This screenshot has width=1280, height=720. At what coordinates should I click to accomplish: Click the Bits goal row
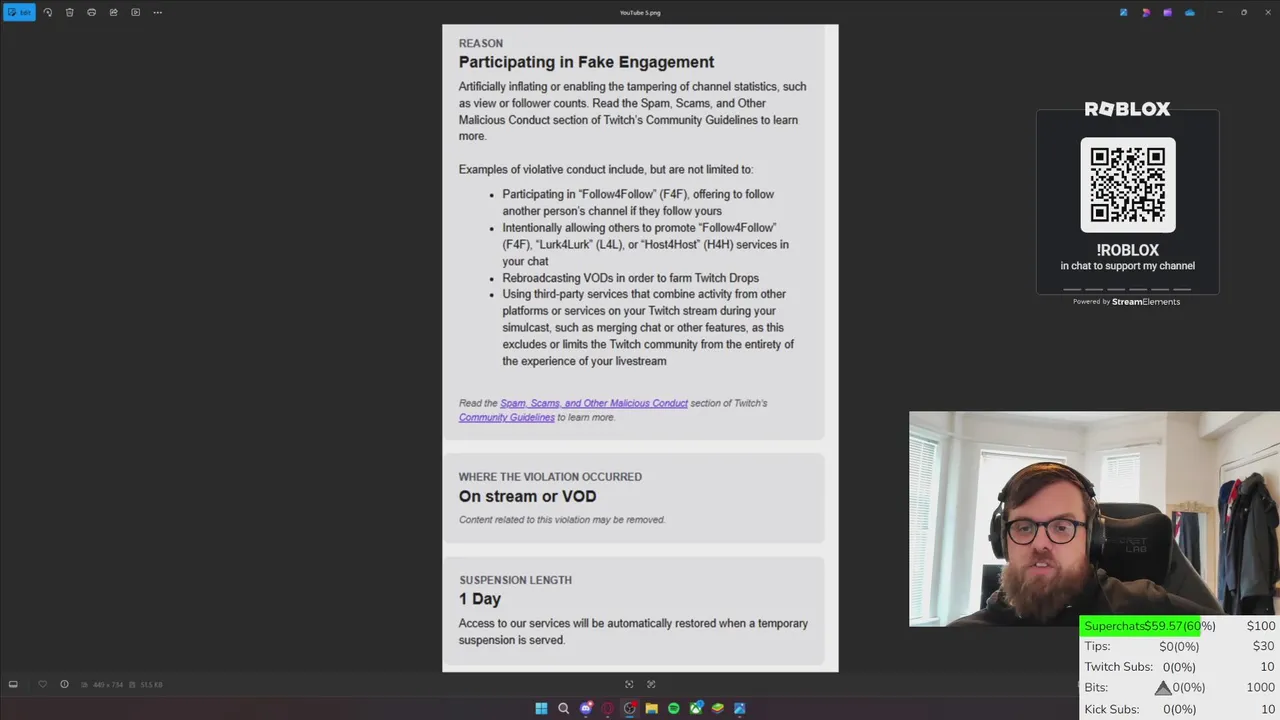(x=1180, y=688)
